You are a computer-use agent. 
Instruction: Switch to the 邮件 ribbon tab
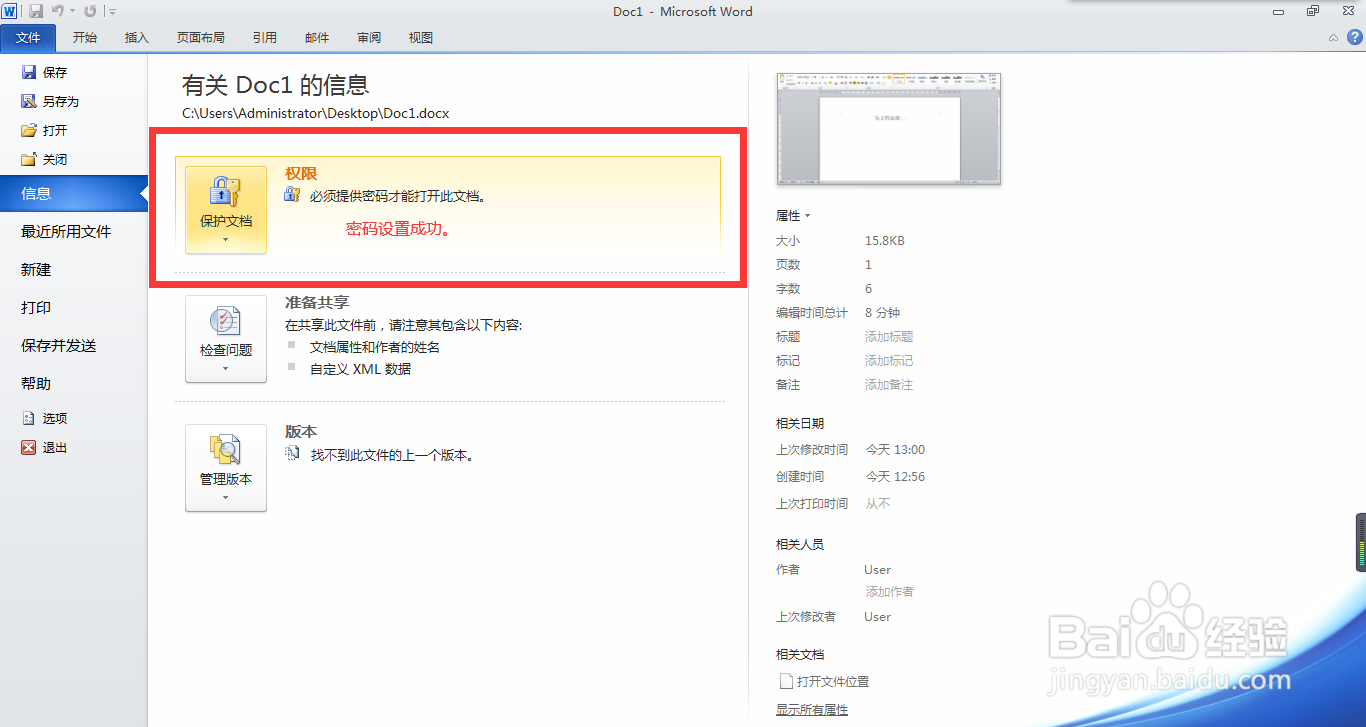coord(317,38)
